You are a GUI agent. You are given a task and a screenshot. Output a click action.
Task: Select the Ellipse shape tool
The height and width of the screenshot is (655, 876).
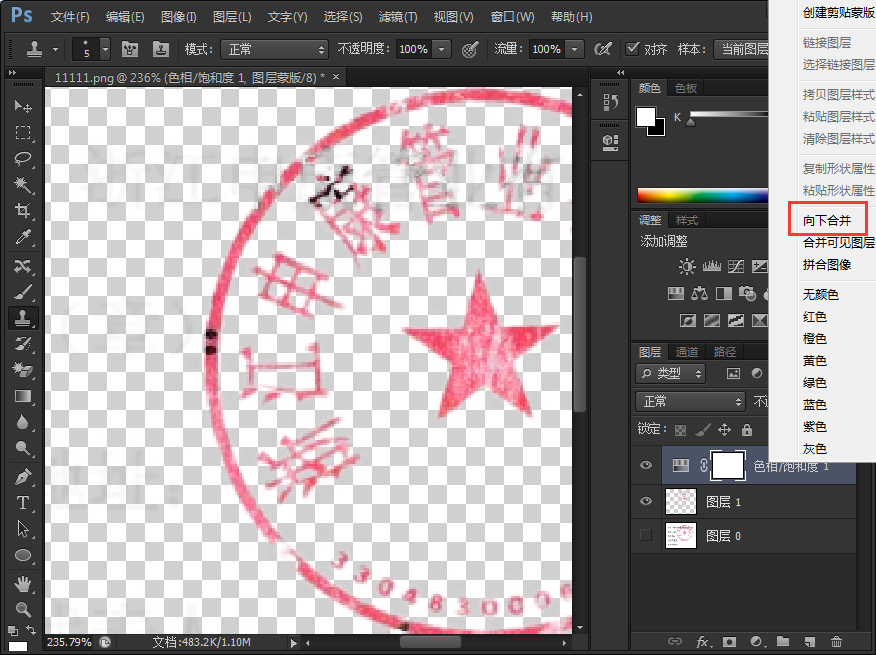click(x=23, y=555)
